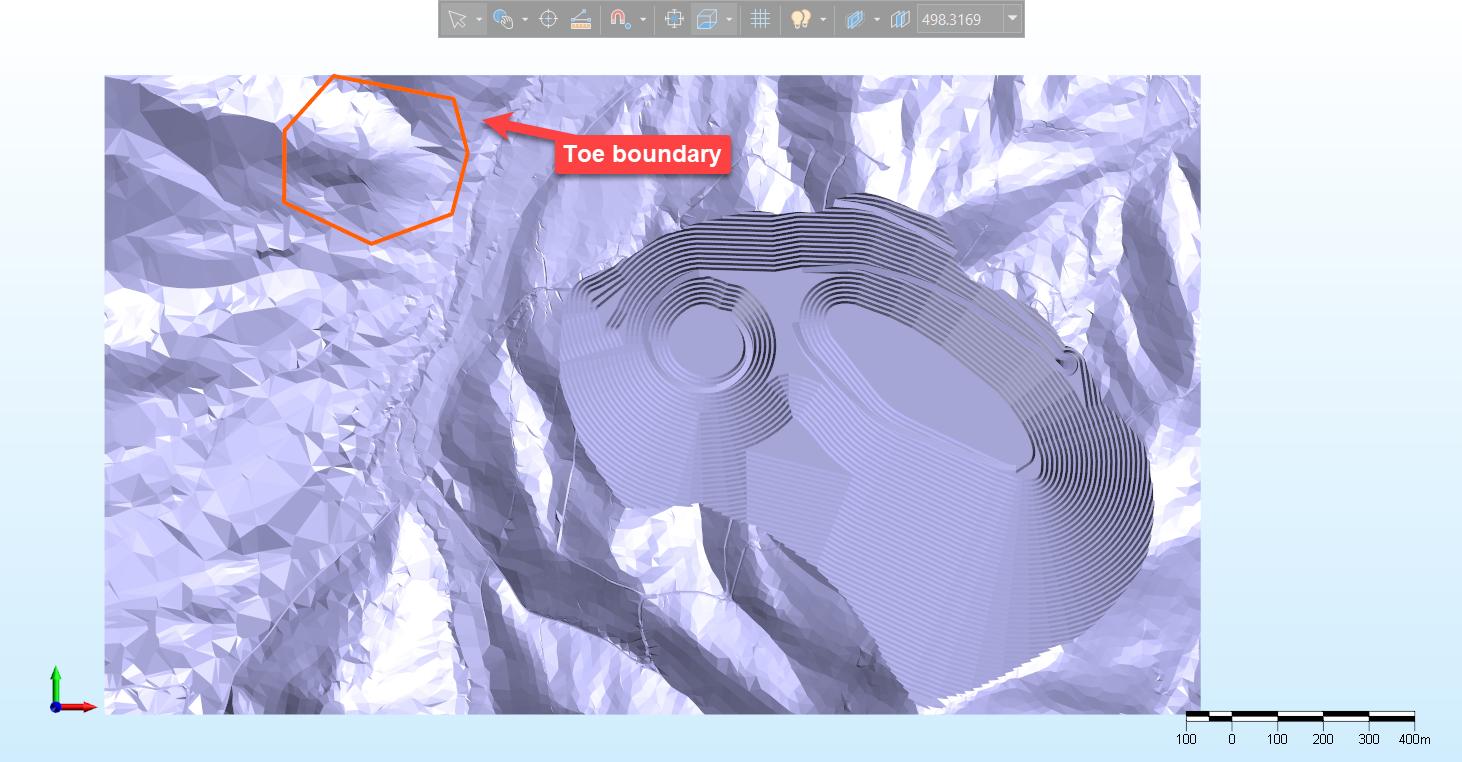
Task: Click the Toe boundary annotation label
Action: coord(642,154)
